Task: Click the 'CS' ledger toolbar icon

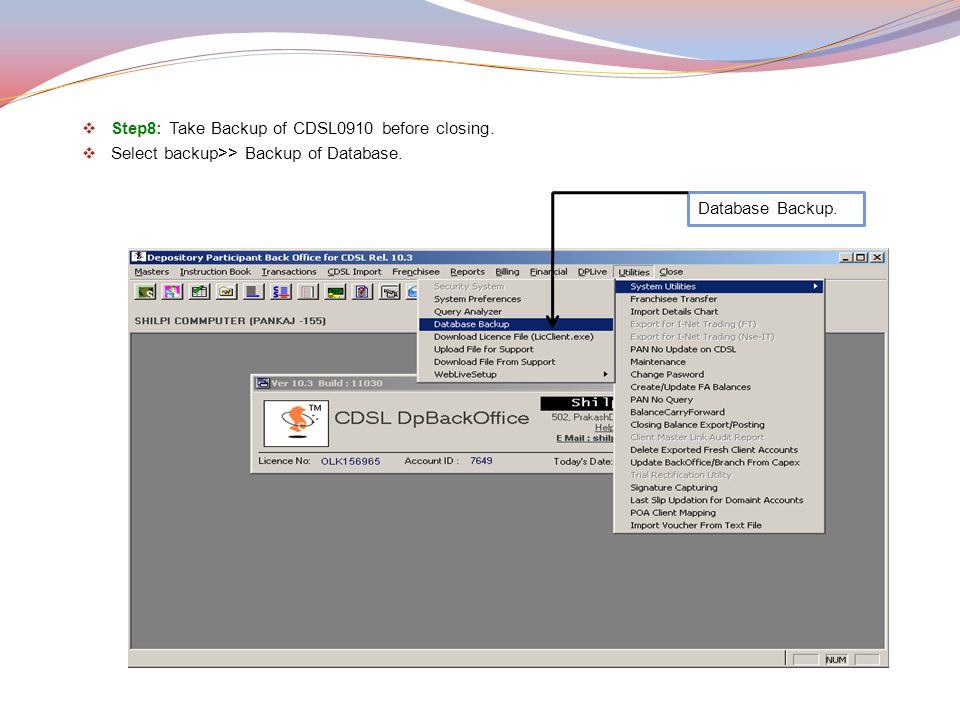Action: (280, 292)
